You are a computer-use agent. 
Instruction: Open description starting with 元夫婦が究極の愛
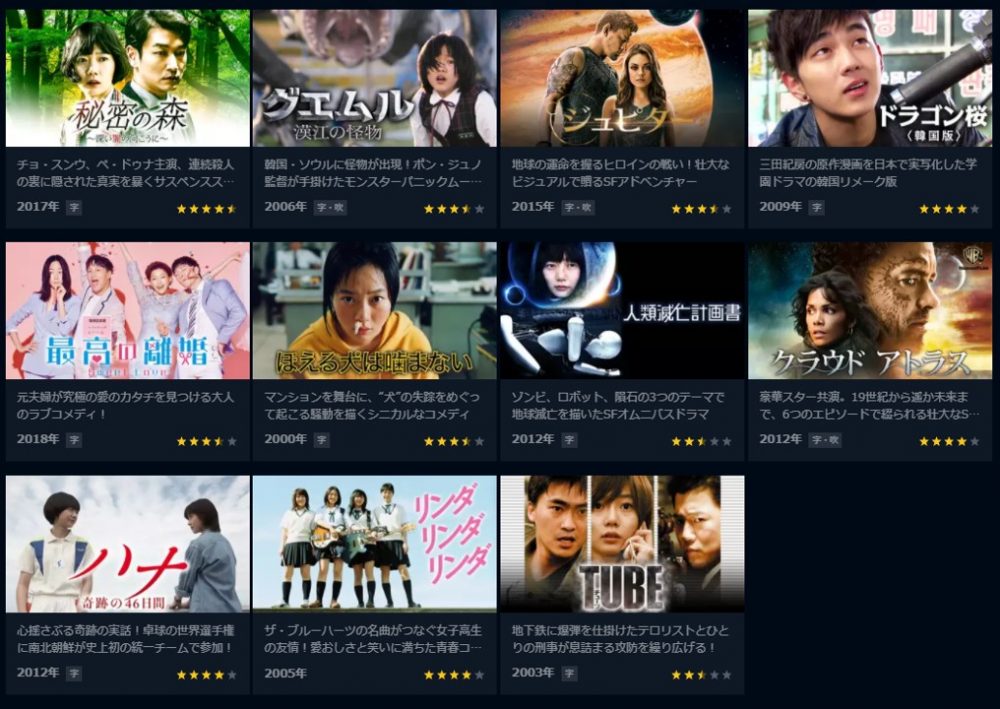[x=126, y=406]
